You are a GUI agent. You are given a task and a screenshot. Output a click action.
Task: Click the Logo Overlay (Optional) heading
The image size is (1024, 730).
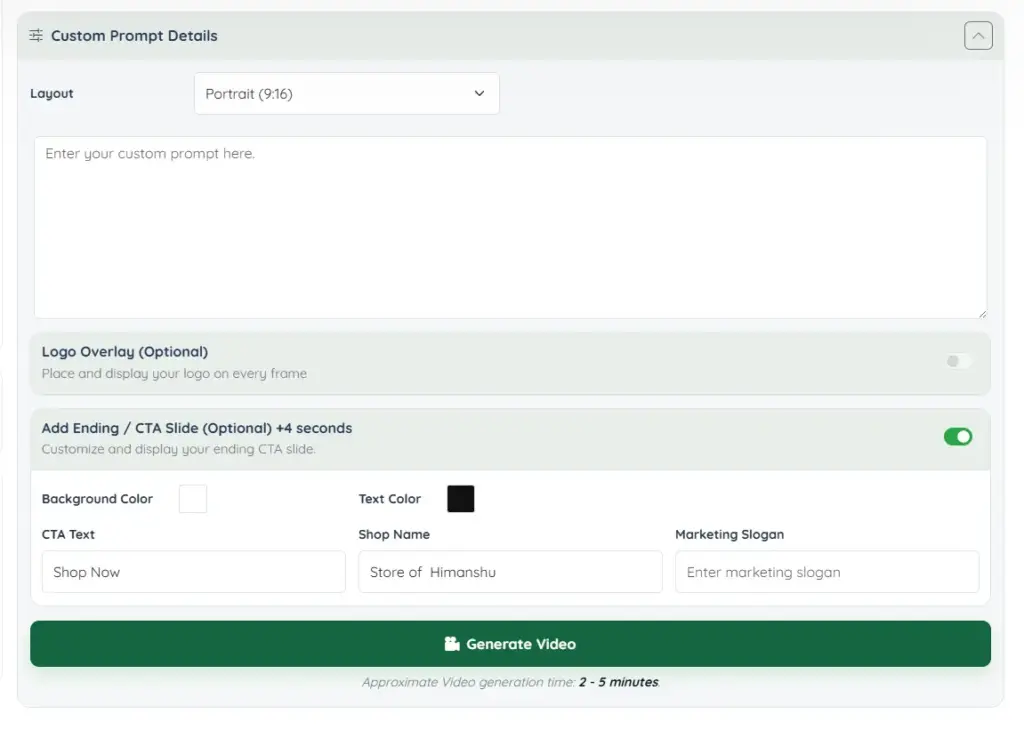tap(125, 352)
